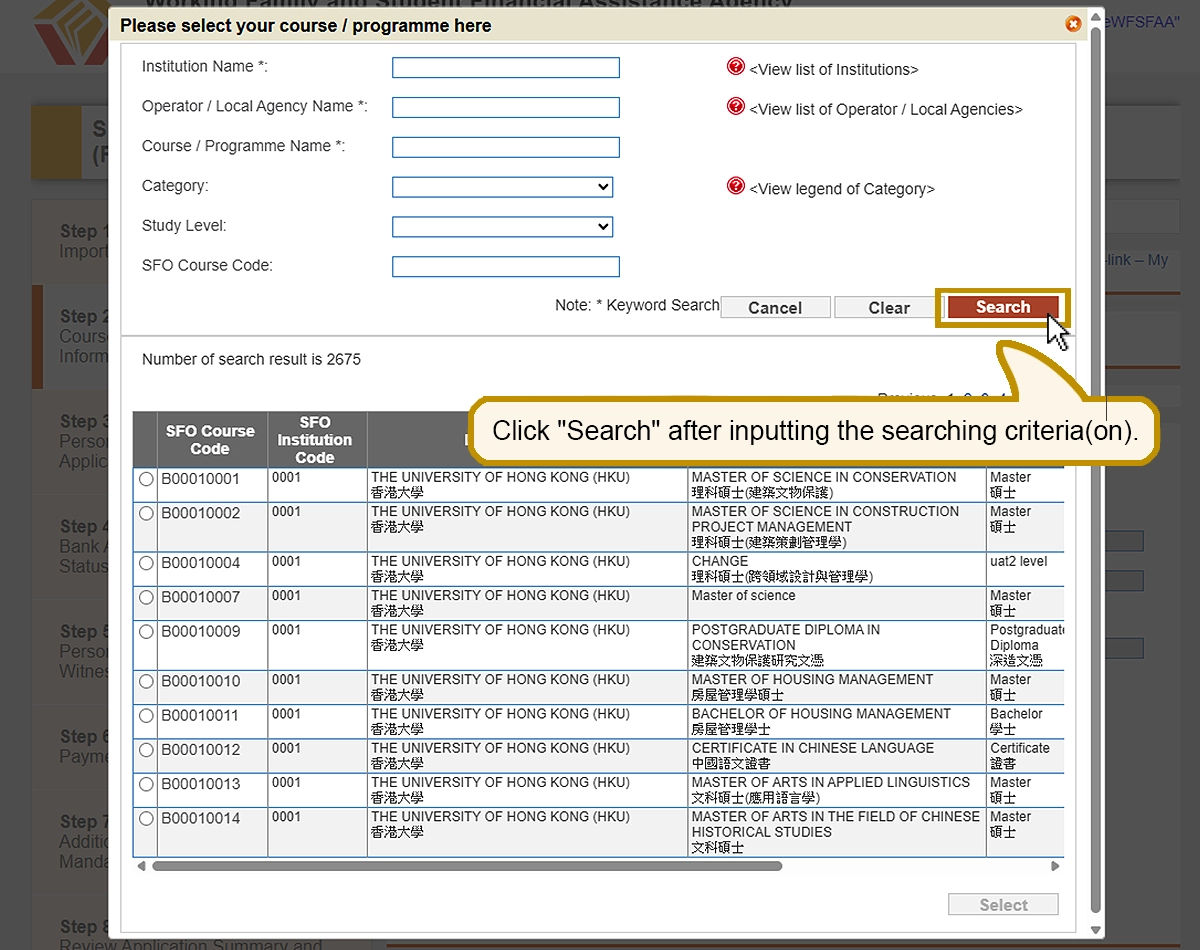The height and width of the screenshot is (950, 1200).
Task: Close the course selection dialog
Action: (1073, 24)
